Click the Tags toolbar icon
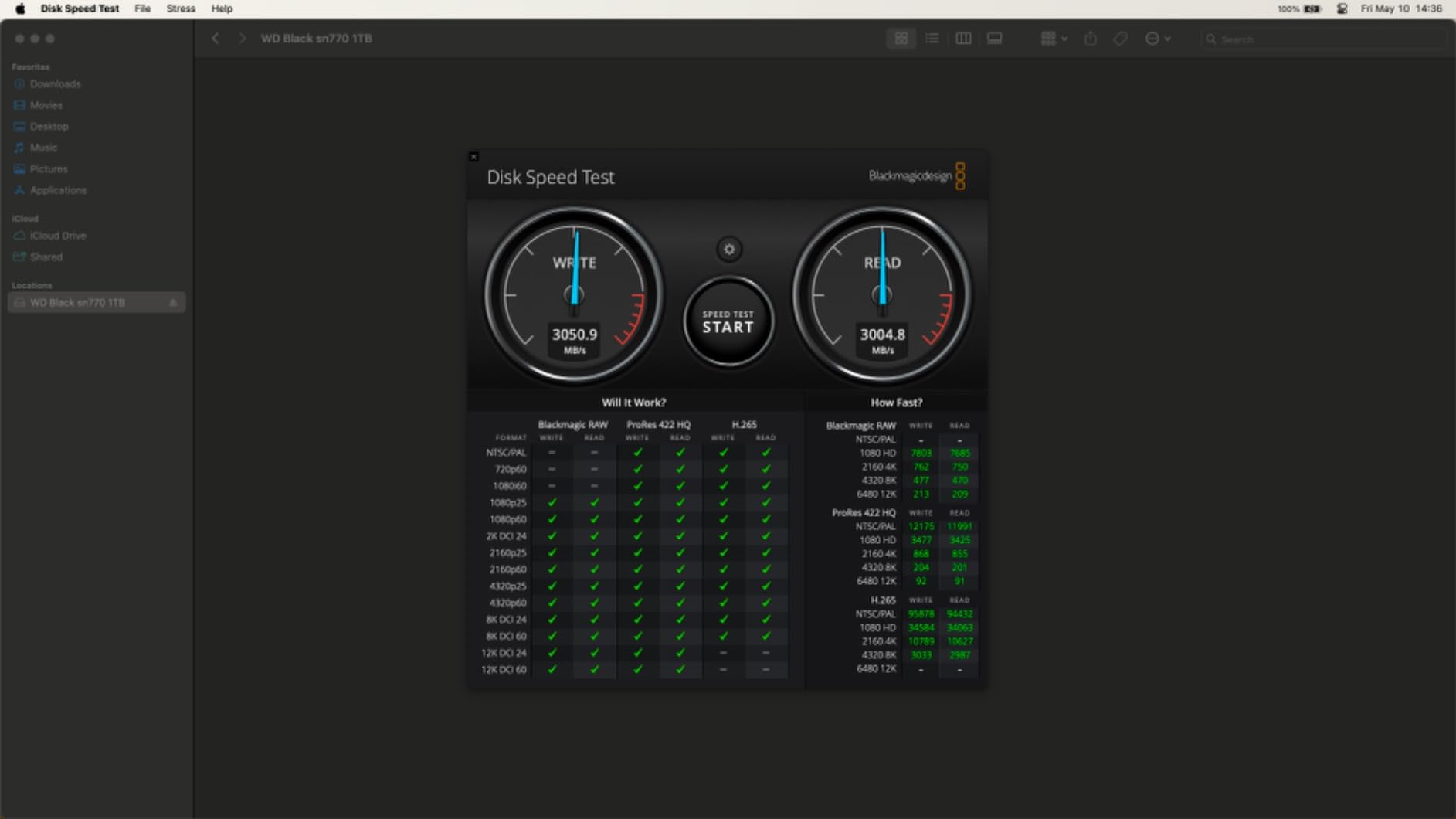1456x819 pixels. click(x=1120, y=39)
